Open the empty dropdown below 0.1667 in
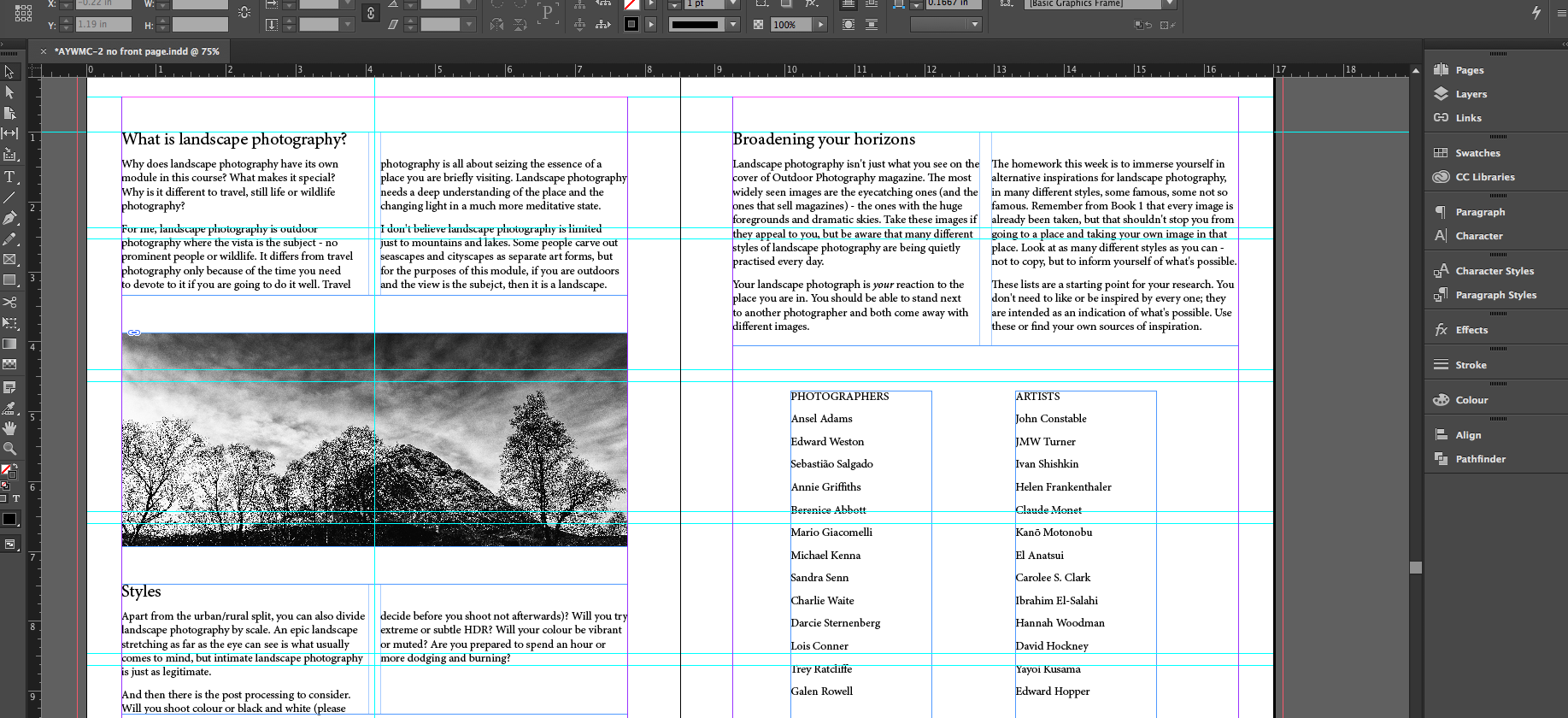This screenshot has width=1568, height=718. click(x=945, y=25)
